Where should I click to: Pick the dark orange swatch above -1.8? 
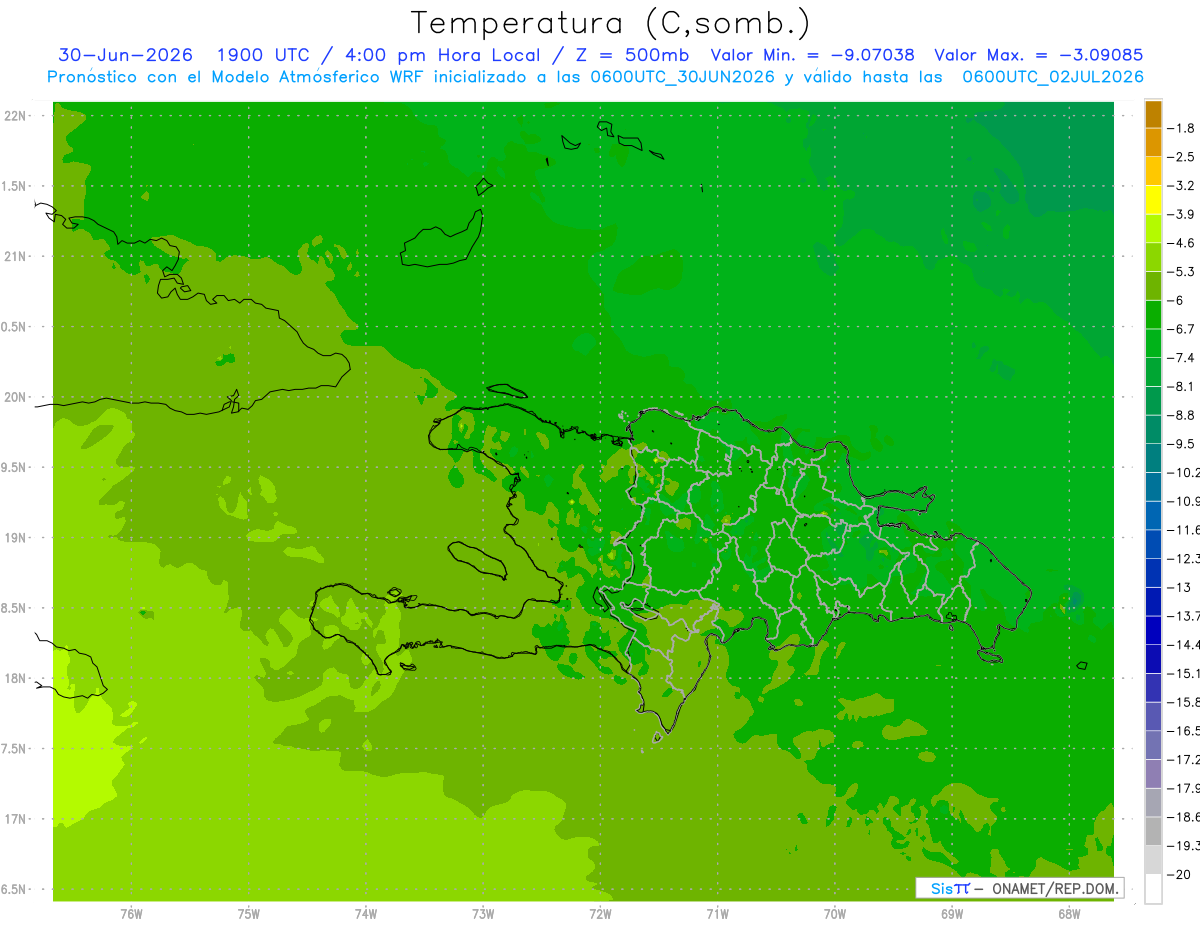tap(1153, 114)
